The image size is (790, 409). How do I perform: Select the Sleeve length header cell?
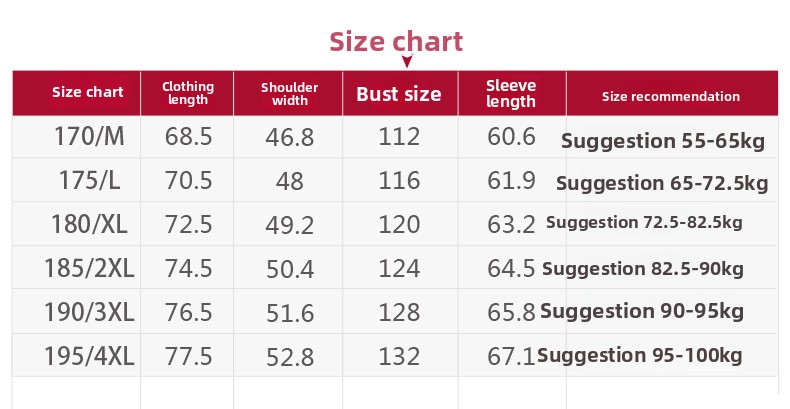click(511, 93)
